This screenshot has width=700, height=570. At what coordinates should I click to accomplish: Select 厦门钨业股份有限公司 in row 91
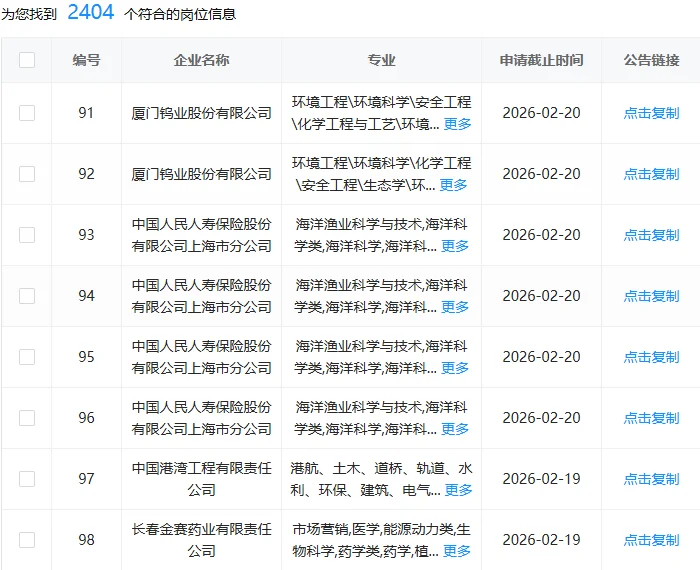click(x=201, y=113)
